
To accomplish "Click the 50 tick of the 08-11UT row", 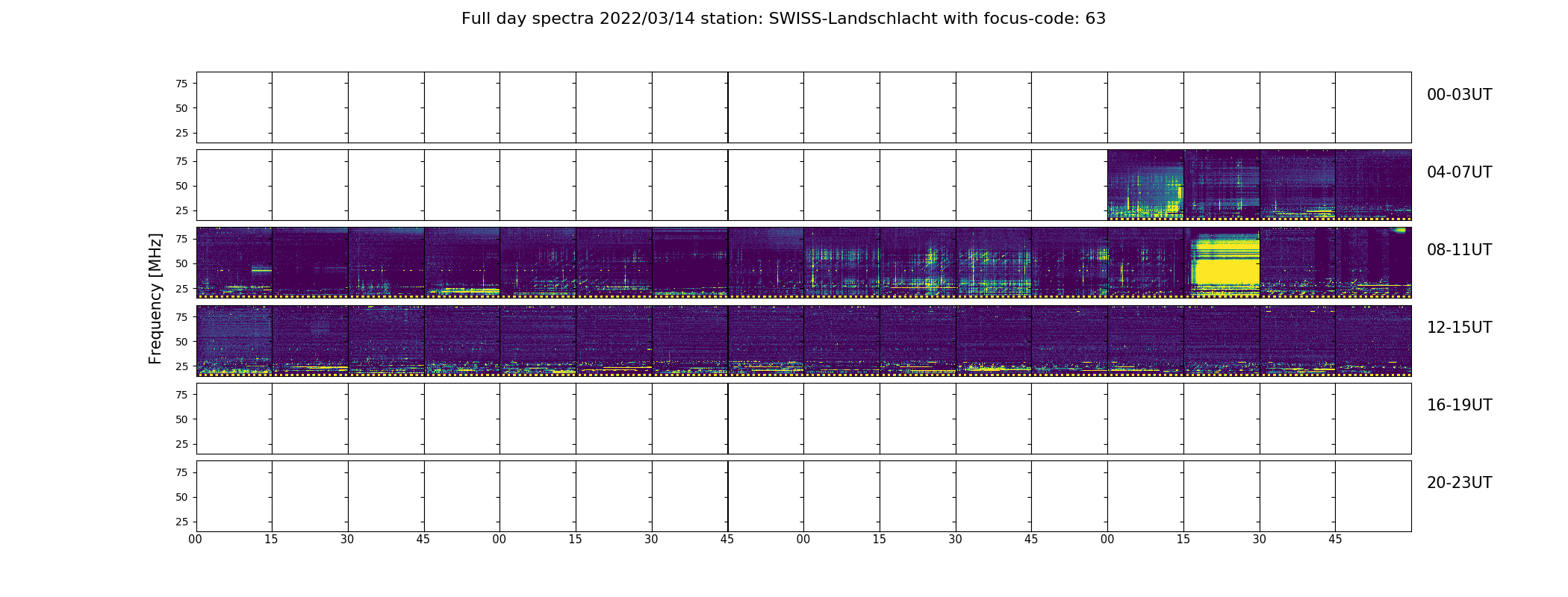I will coord(181,263).
